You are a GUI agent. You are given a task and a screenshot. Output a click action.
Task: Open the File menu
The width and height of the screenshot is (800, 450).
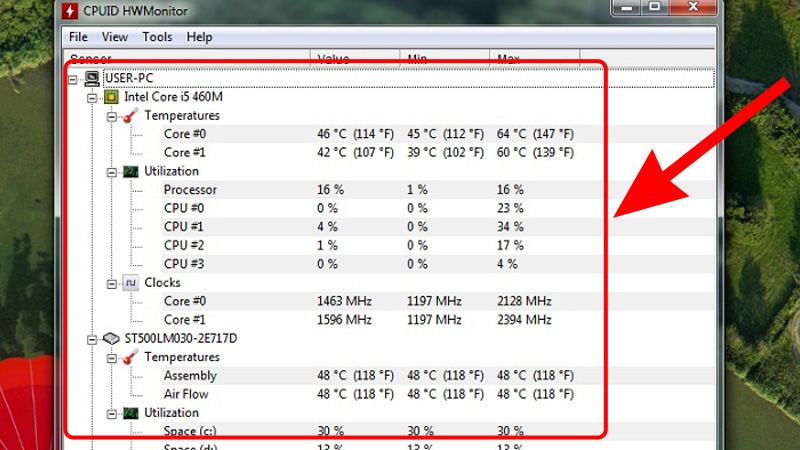coord(78,37)
